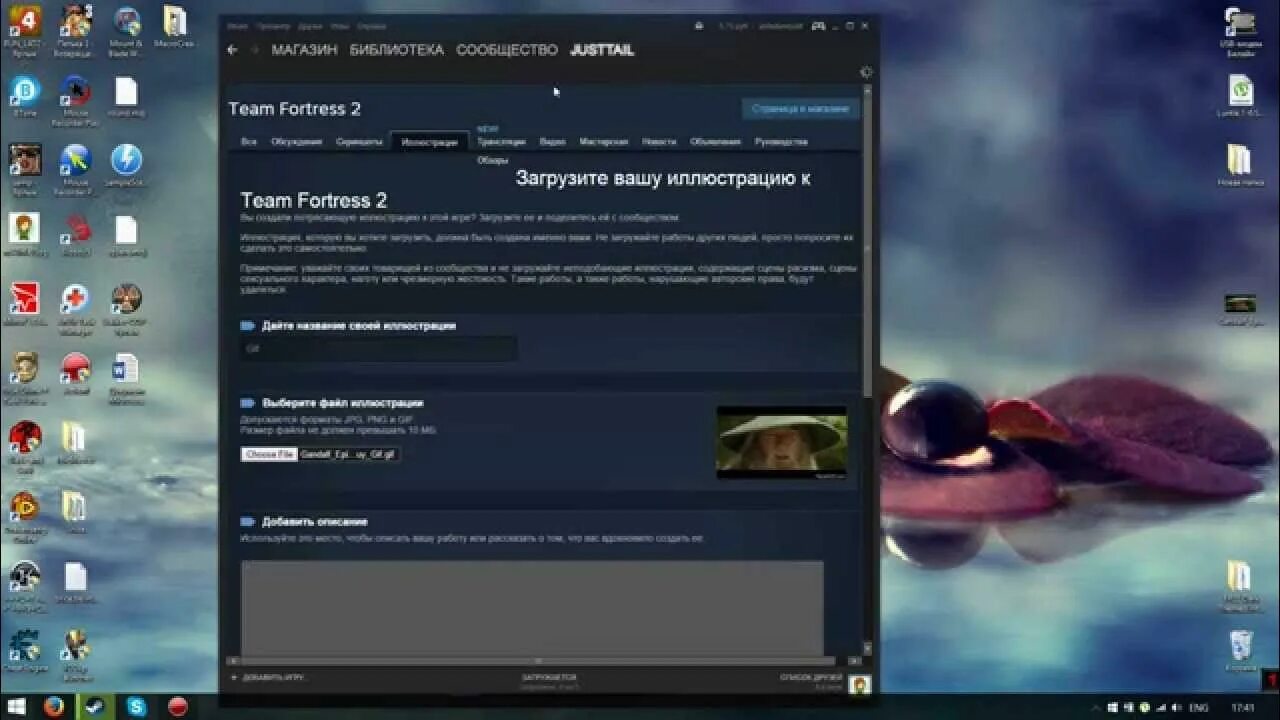Click the ENG language indicator
The image size is (1280, 720).
(1198, 708)
